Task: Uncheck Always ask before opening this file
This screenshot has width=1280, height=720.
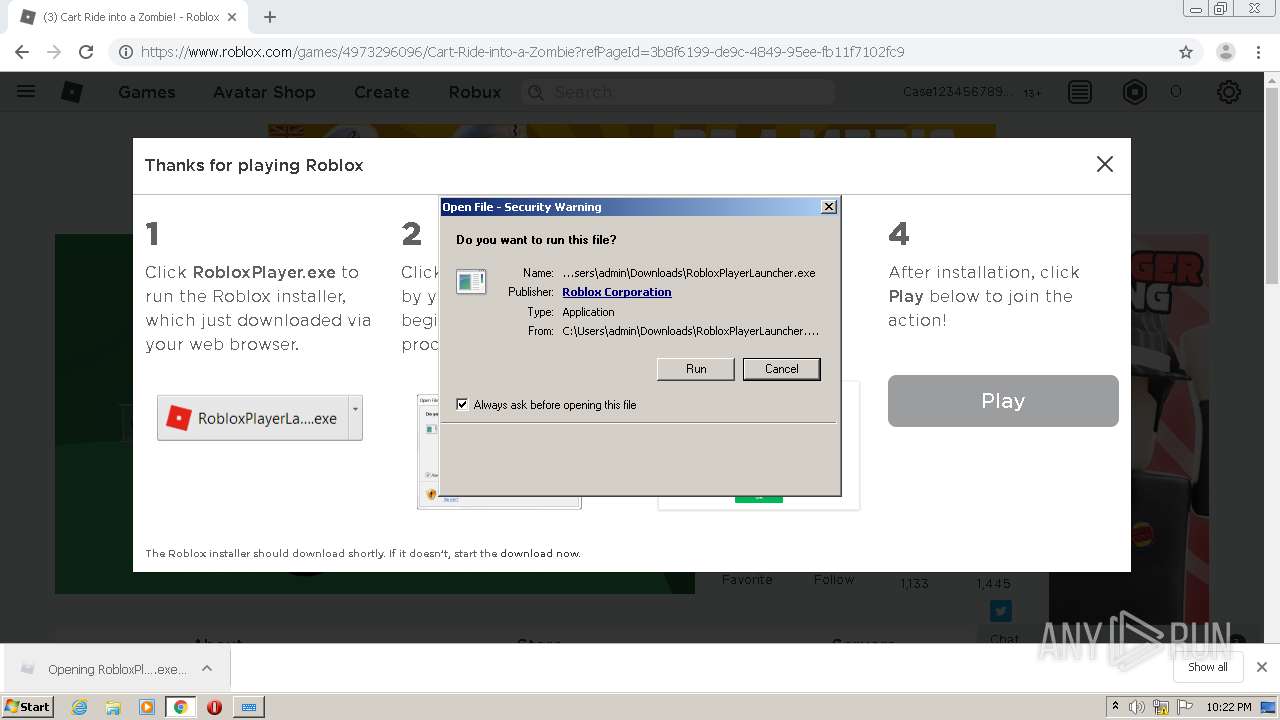Action: click(x=462, y=404)
